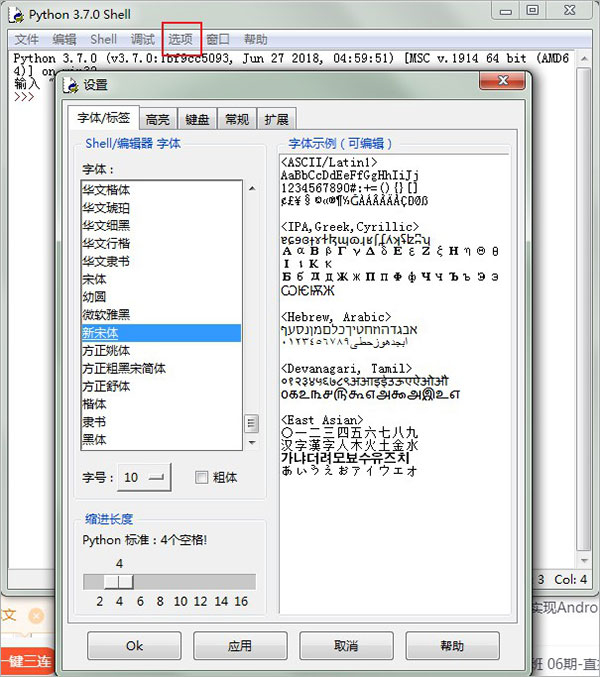This screenshot has width=600, height=677.
Task: Toggle the 粗体 bold checkbox
Action: click(201, 477)
